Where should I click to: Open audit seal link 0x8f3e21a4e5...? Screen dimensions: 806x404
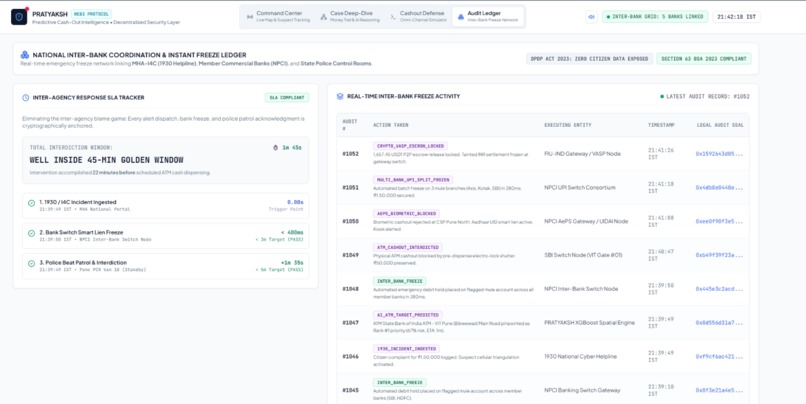(x=719, y=390)
